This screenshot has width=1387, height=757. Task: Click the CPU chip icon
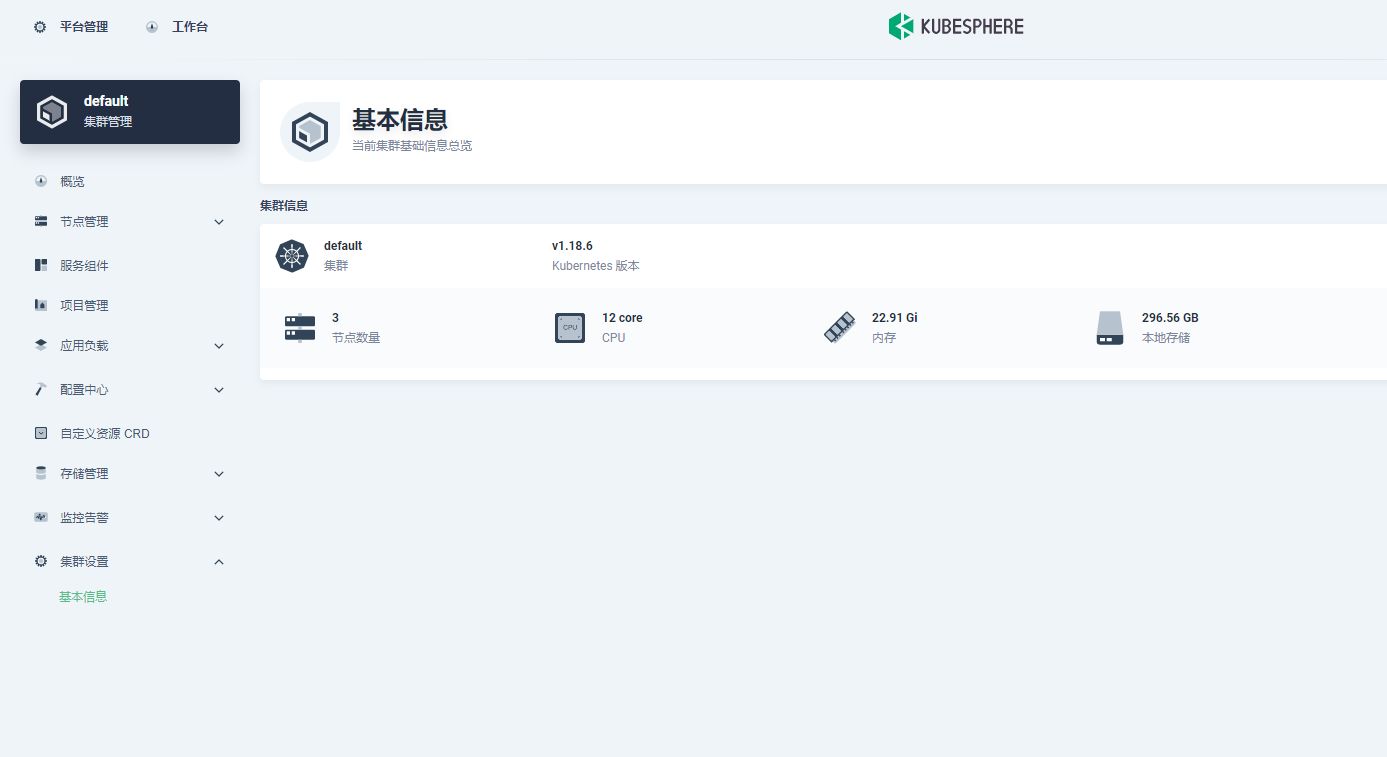tap(570, 328)
